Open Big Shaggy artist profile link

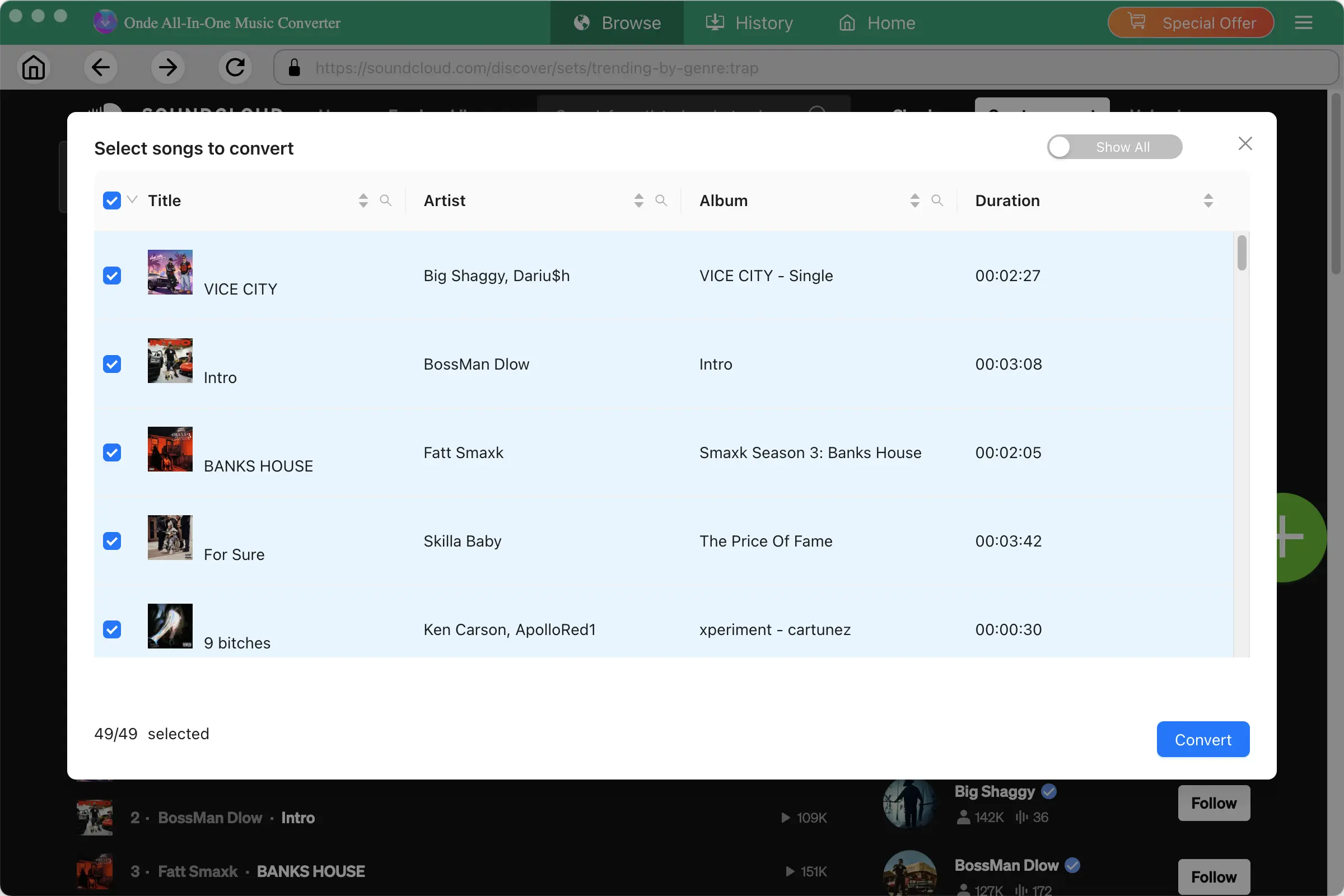pyautogui.click(x=995, y=791)
